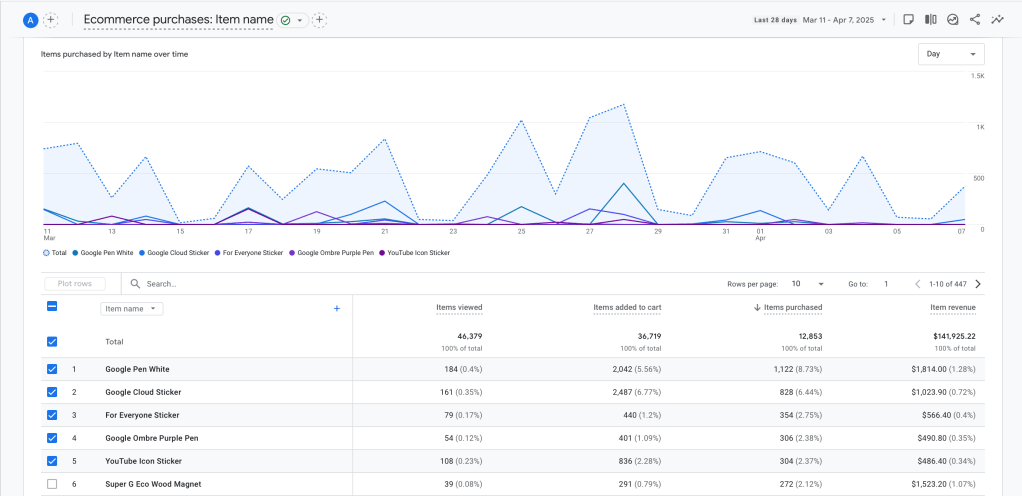Toggle the select-all checkbox in table header
Screen dimensions: 1022x496
click(52, 307)
